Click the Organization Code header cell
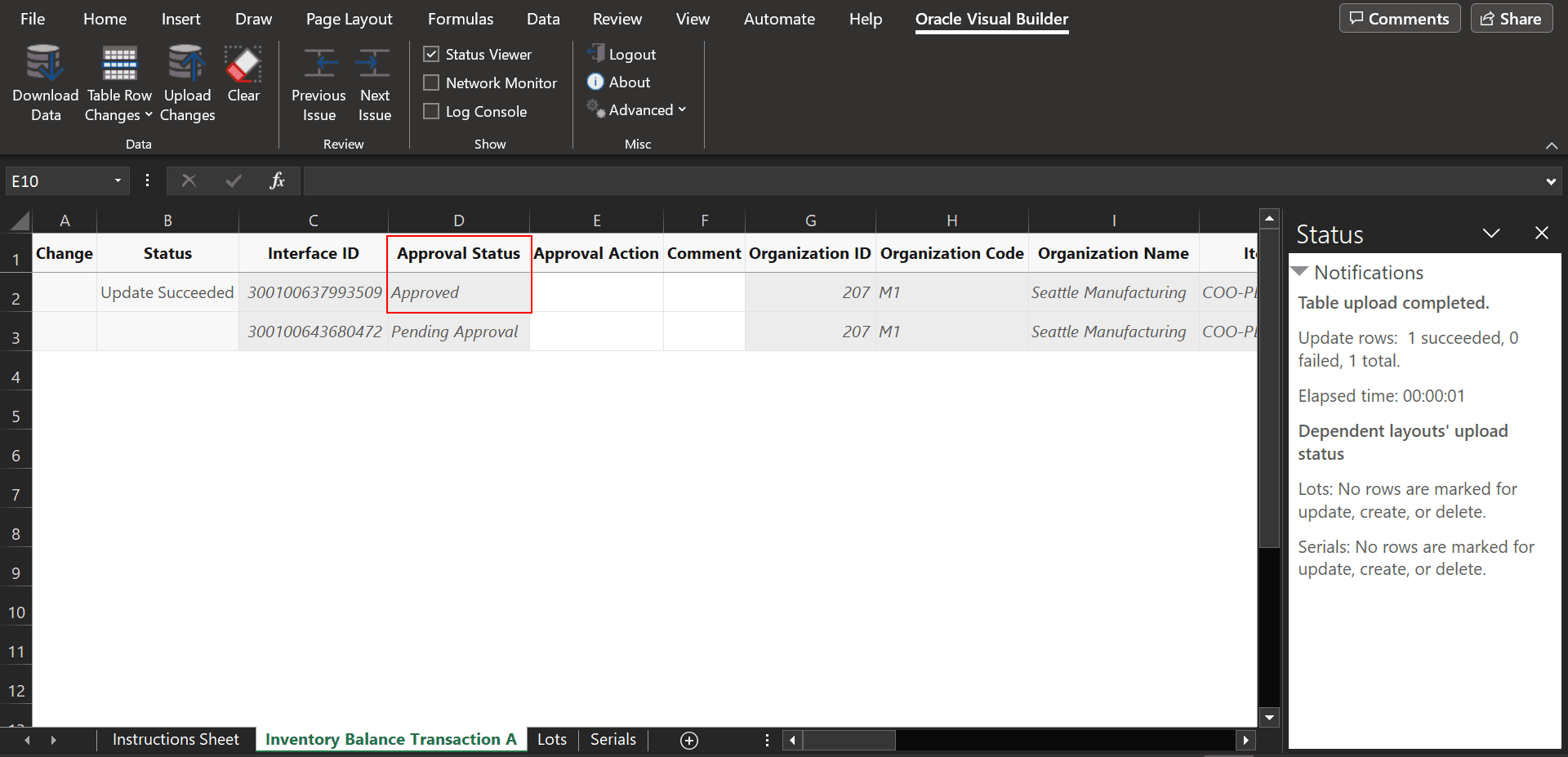 click(952, 253)
